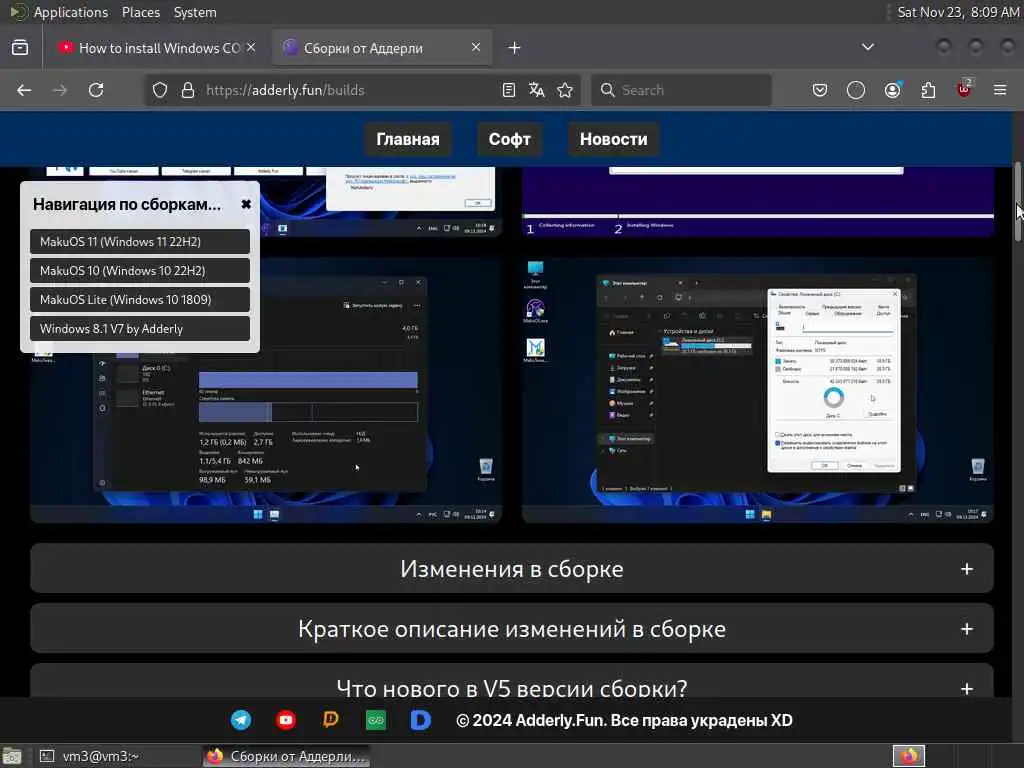Click the '© 2024 Adderly.Fun' footer text
Image resolution: width=1024 pixels, height=768 pixels.
pos(624,720)
